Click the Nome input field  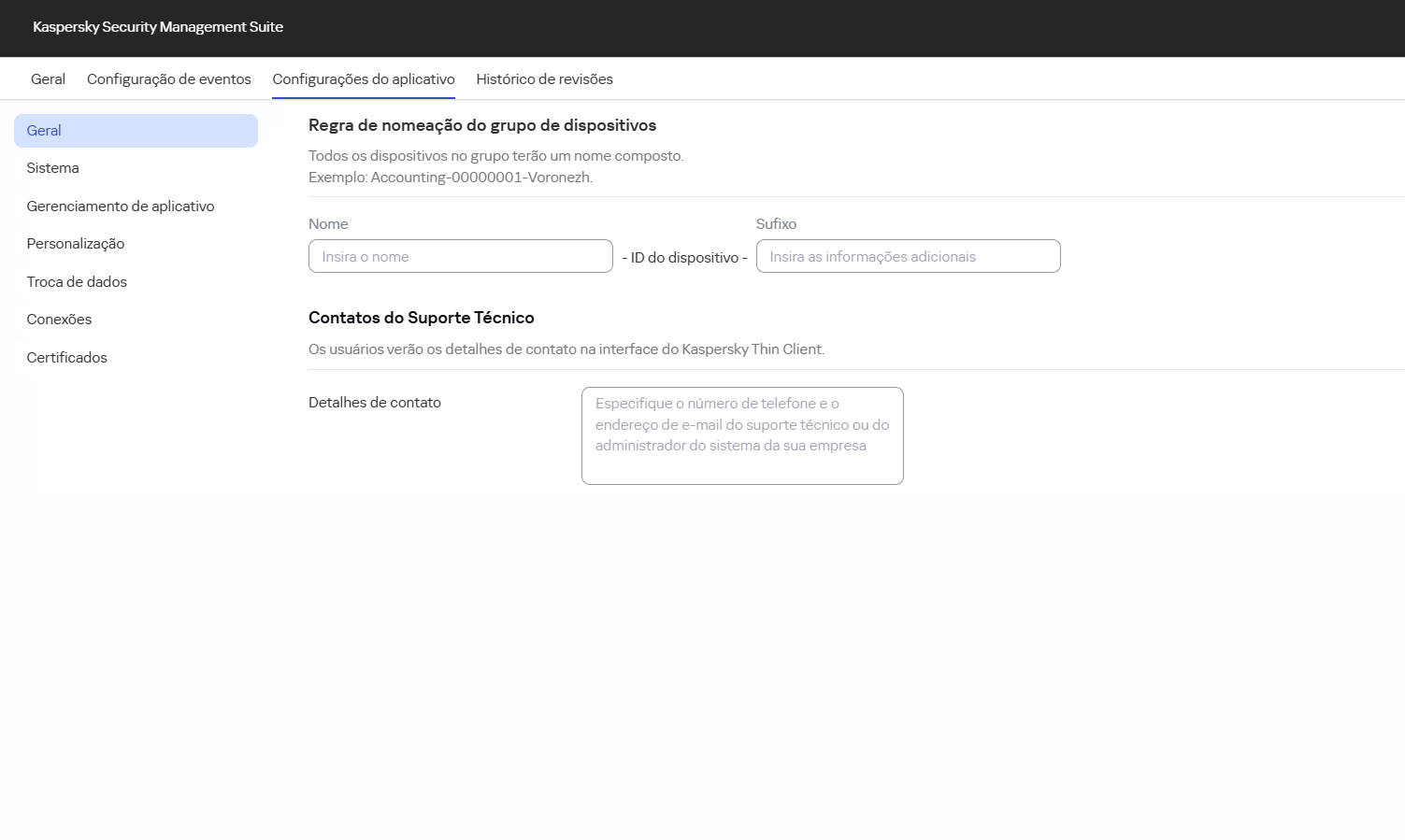pos(460,256)
